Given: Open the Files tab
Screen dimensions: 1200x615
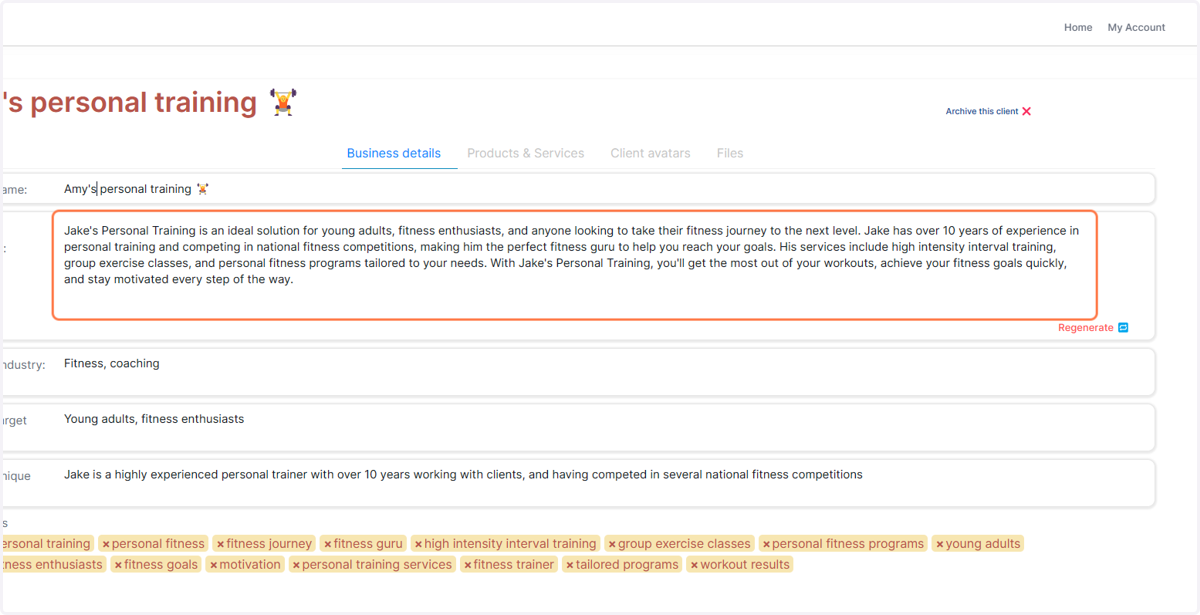Looking at the screenshot, I should pyautogui.click(x=730, y=153).
